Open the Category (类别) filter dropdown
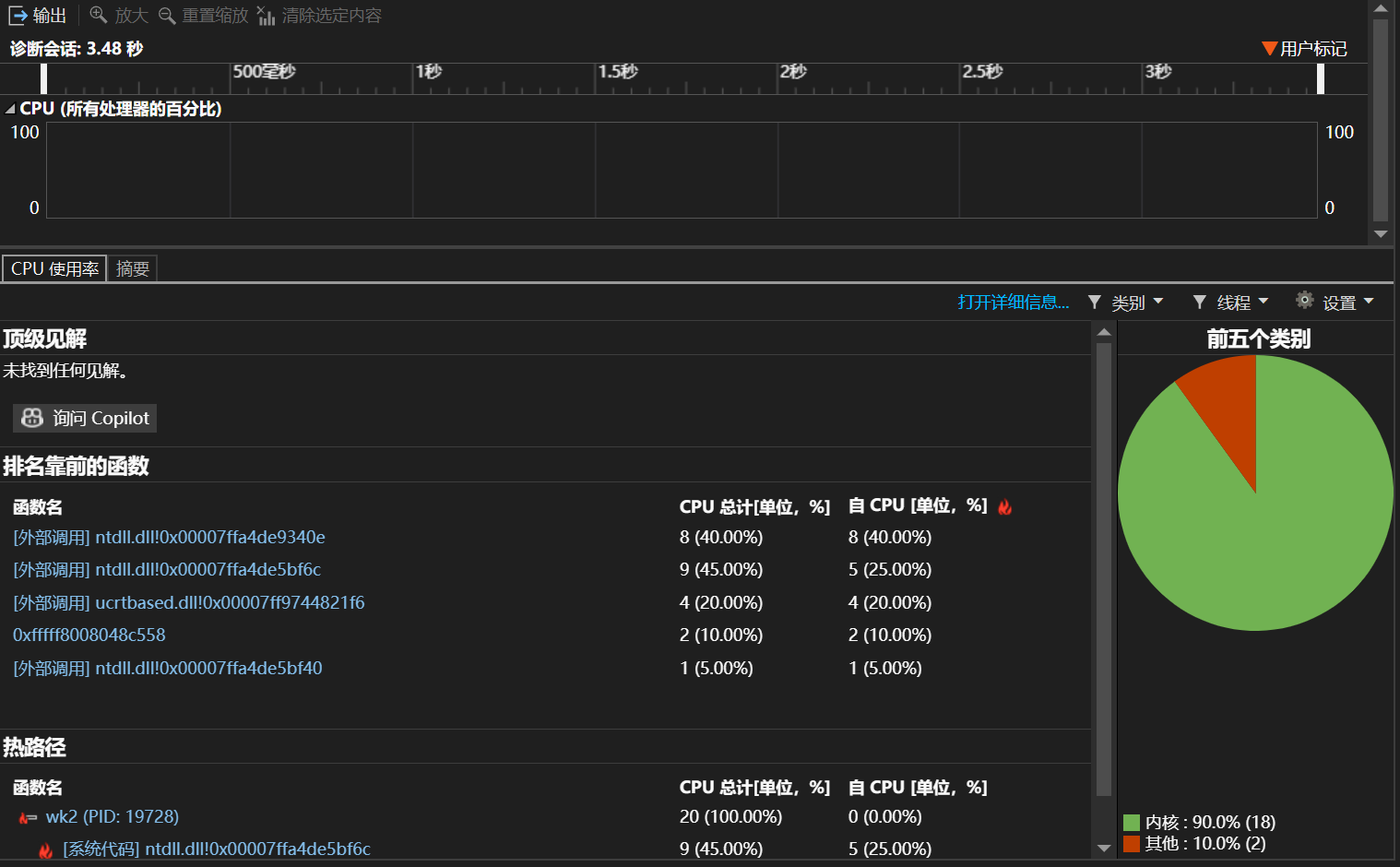The width and height of the screenshot is (1400, 867). [1125, 303]
